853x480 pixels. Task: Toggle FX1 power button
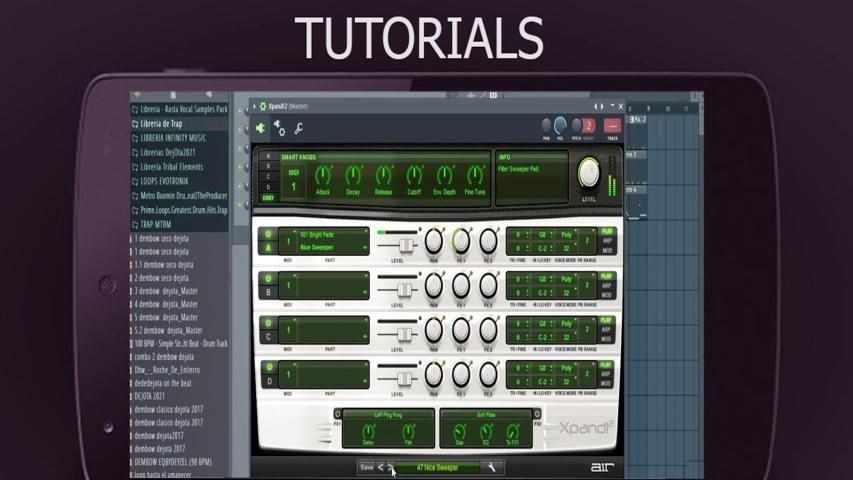tap(338, 413)
